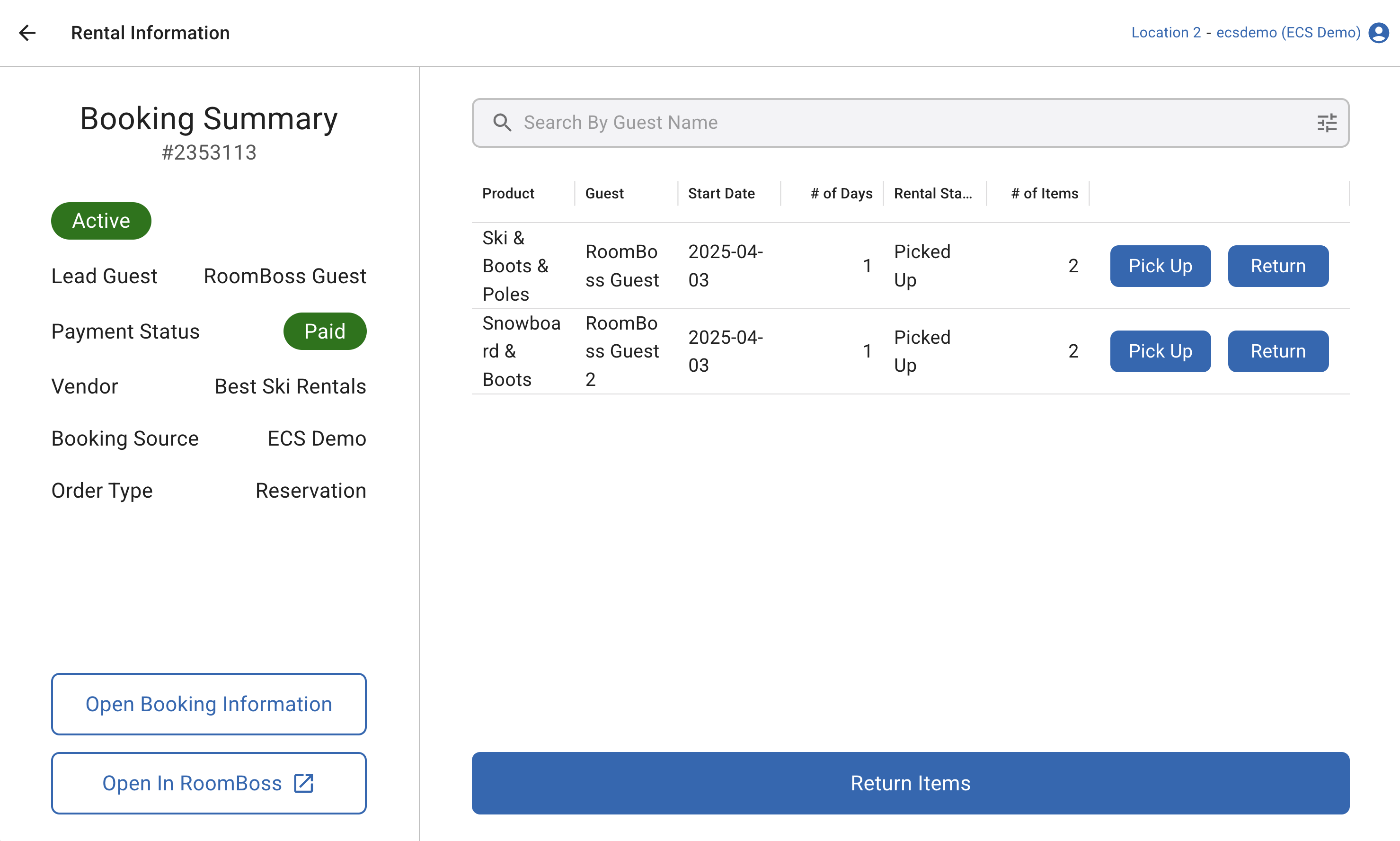Sort by # of Days column header
1400x841 pixels.
pos(841,194)
